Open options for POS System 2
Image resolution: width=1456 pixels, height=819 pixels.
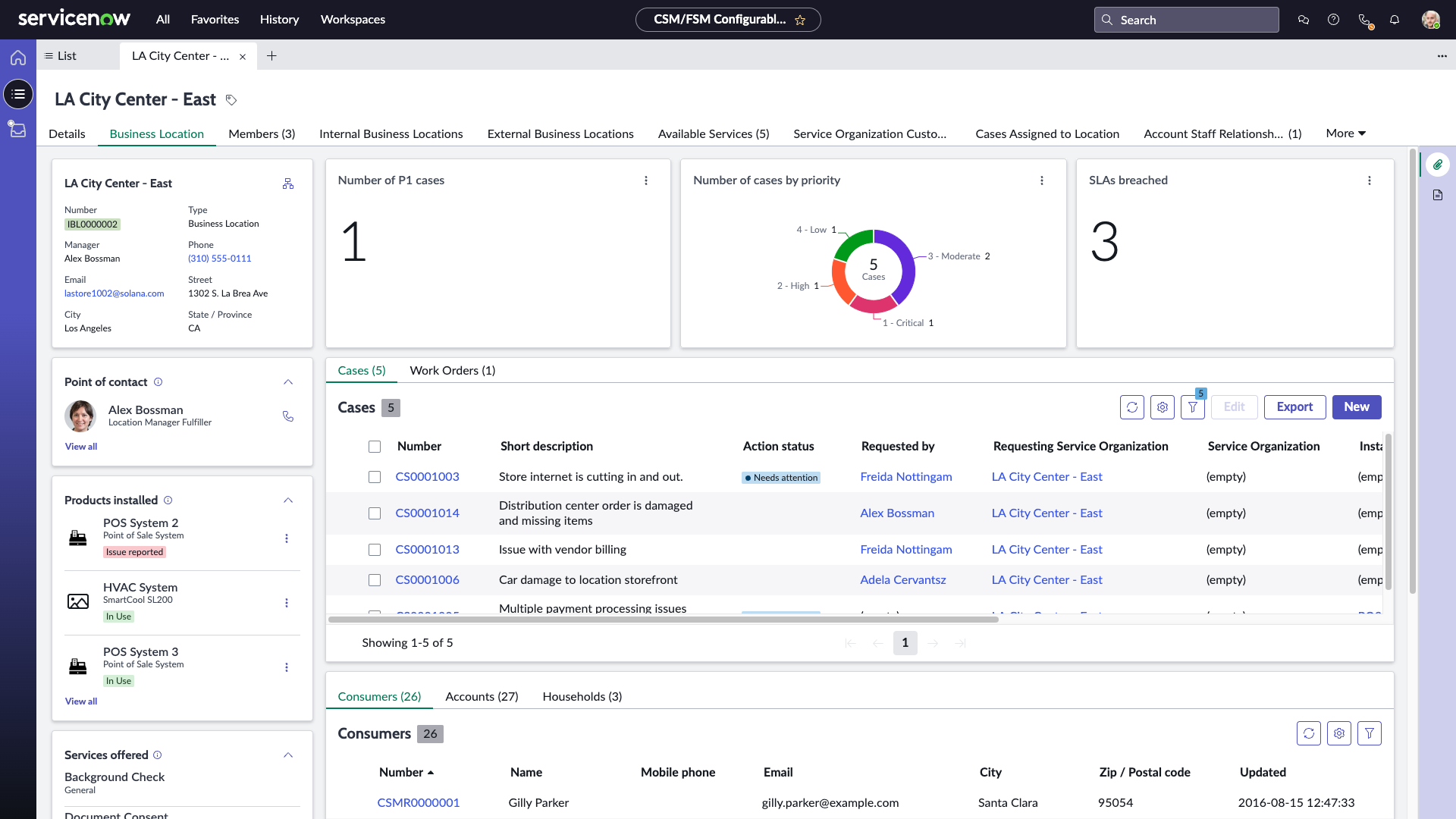coord(287,538)
